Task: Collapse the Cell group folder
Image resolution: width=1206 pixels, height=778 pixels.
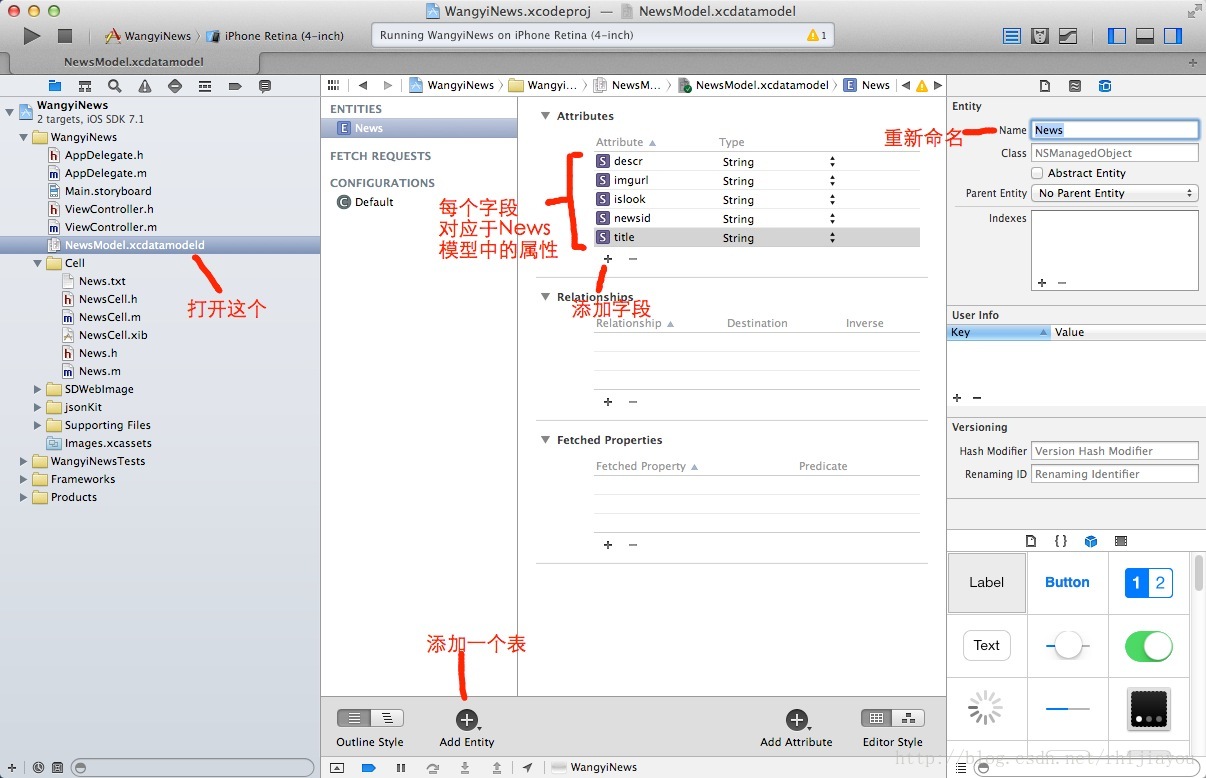Action: click(x=38, y=263)
